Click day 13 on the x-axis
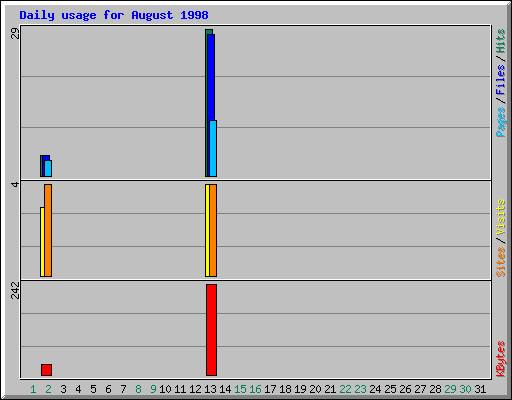Image resolution: width=512 pixels, height=400 pixels. [x=210, y=389]
